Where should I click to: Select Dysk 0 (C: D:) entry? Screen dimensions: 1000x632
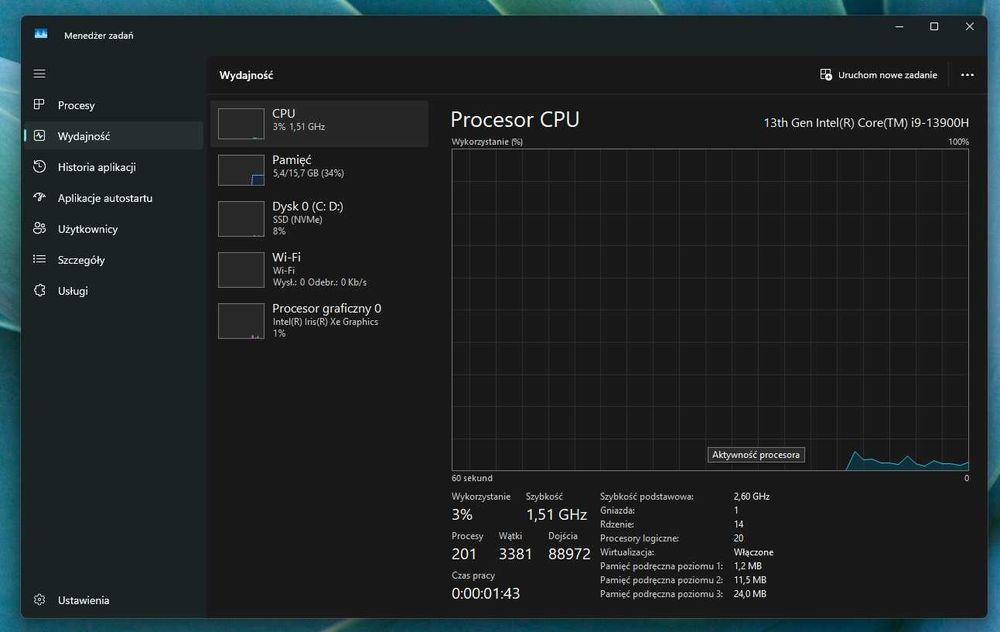pos(319,219)
